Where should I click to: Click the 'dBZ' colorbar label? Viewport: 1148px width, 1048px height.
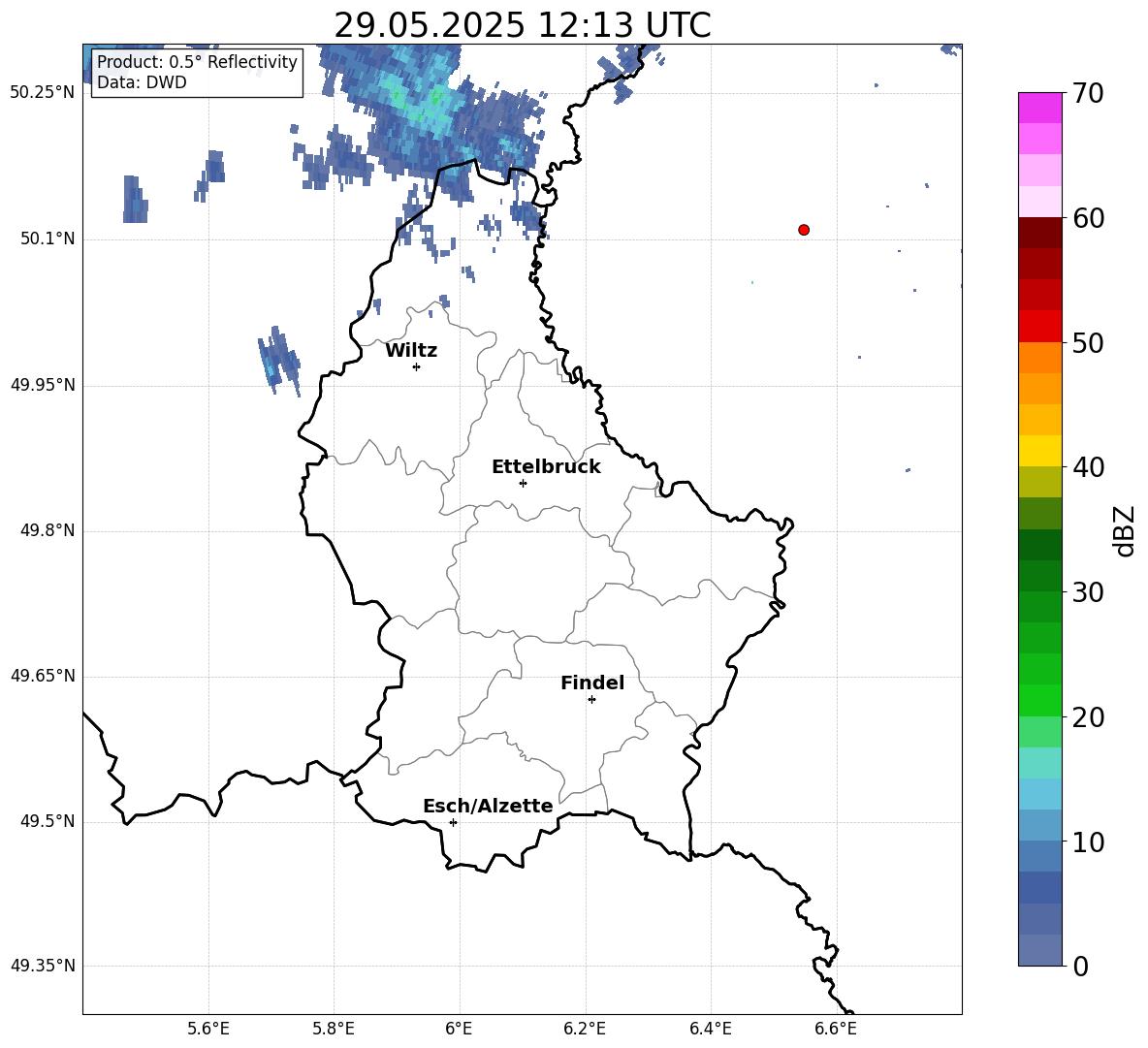coord(1126,530)
